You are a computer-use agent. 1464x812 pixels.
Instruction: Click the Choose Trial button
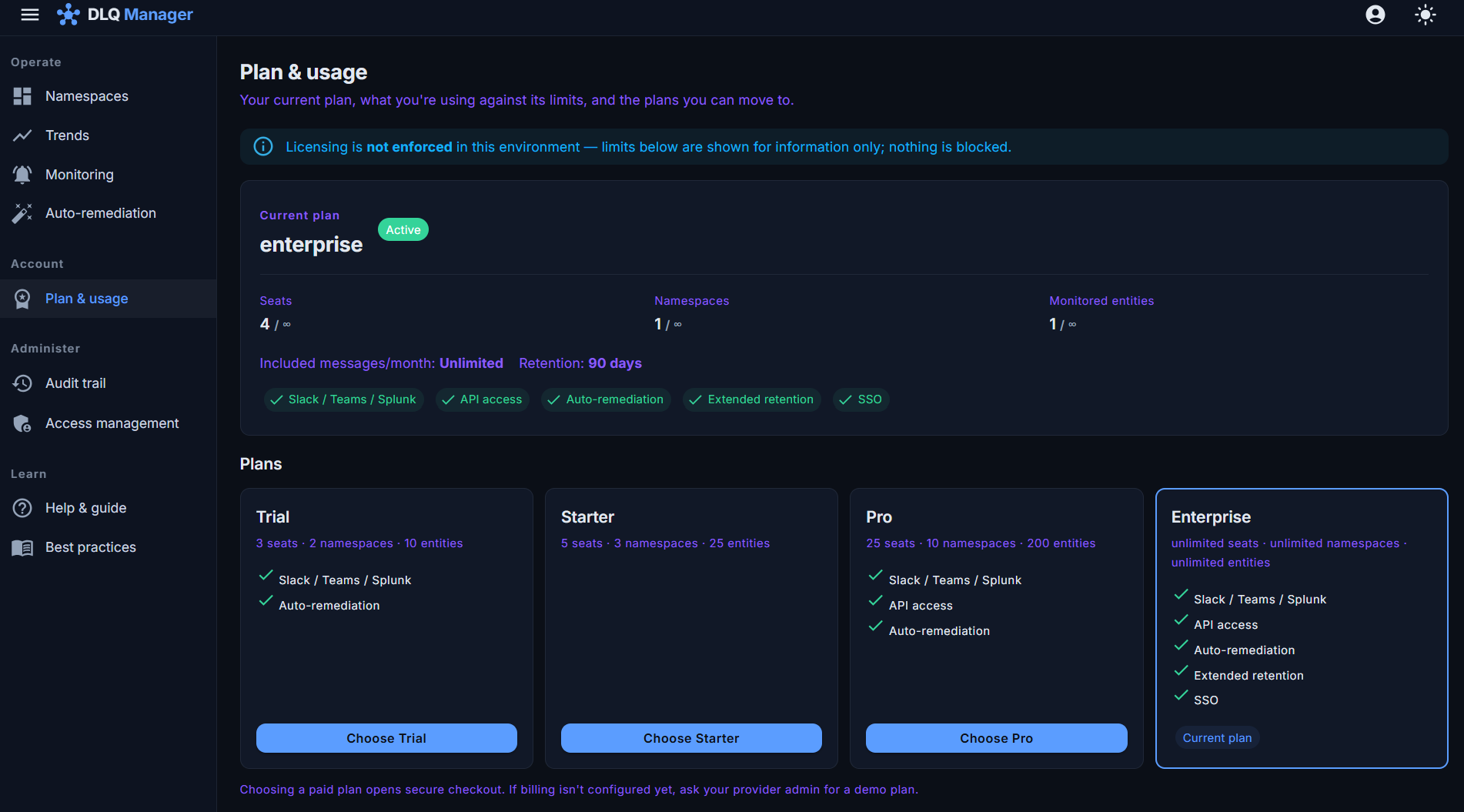click(386, 738)
